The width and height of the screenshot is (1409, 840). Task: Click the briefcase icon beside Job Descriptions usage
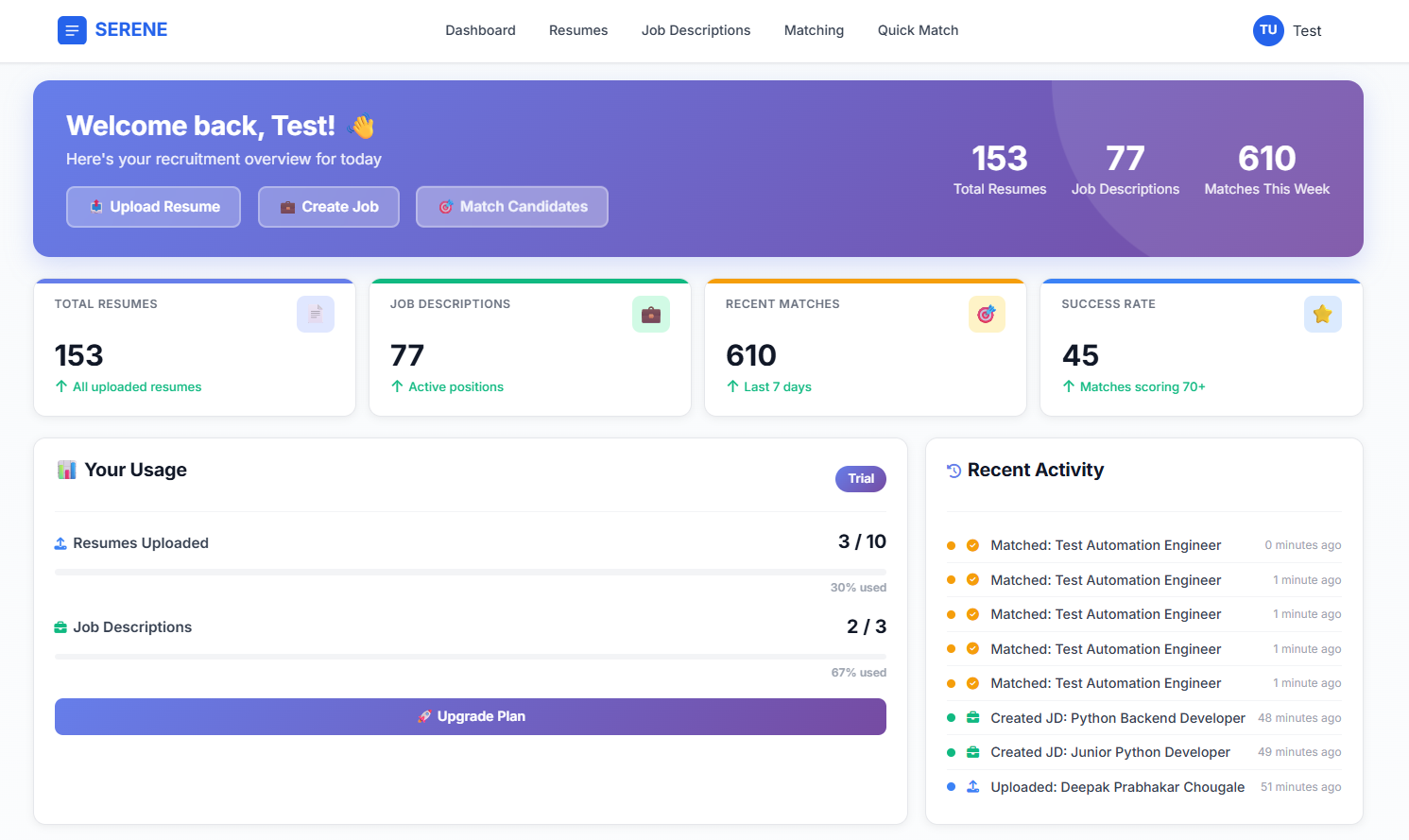click(x=61, y=626)
